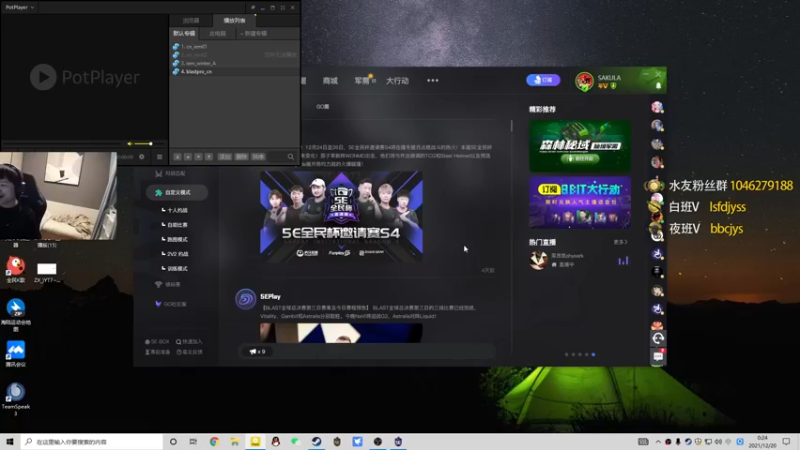
Task: Click the playlist search magnifier icon
Action: tap(291, 157)
